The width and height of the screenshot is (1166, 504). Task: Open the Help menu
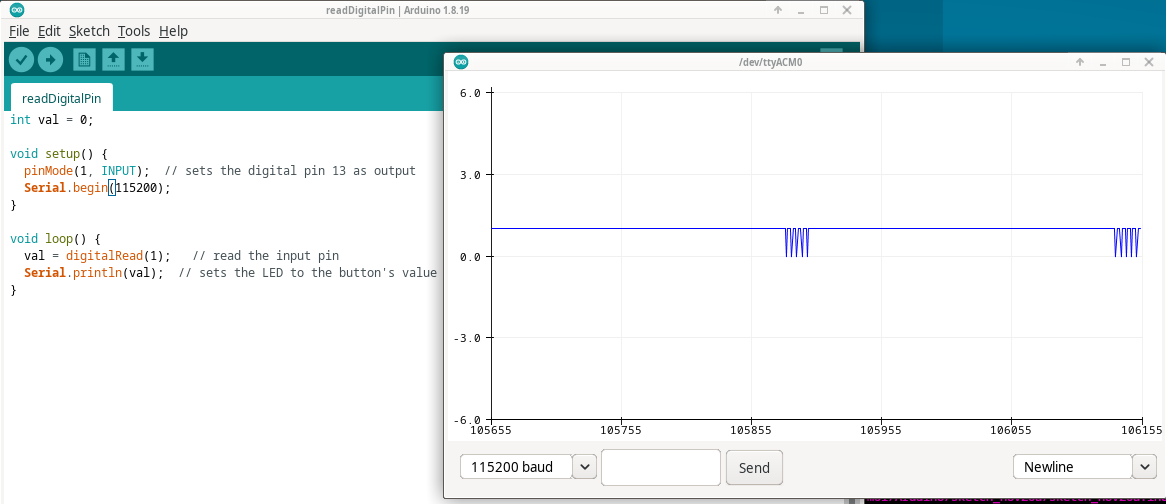click(x=173, y=31)
